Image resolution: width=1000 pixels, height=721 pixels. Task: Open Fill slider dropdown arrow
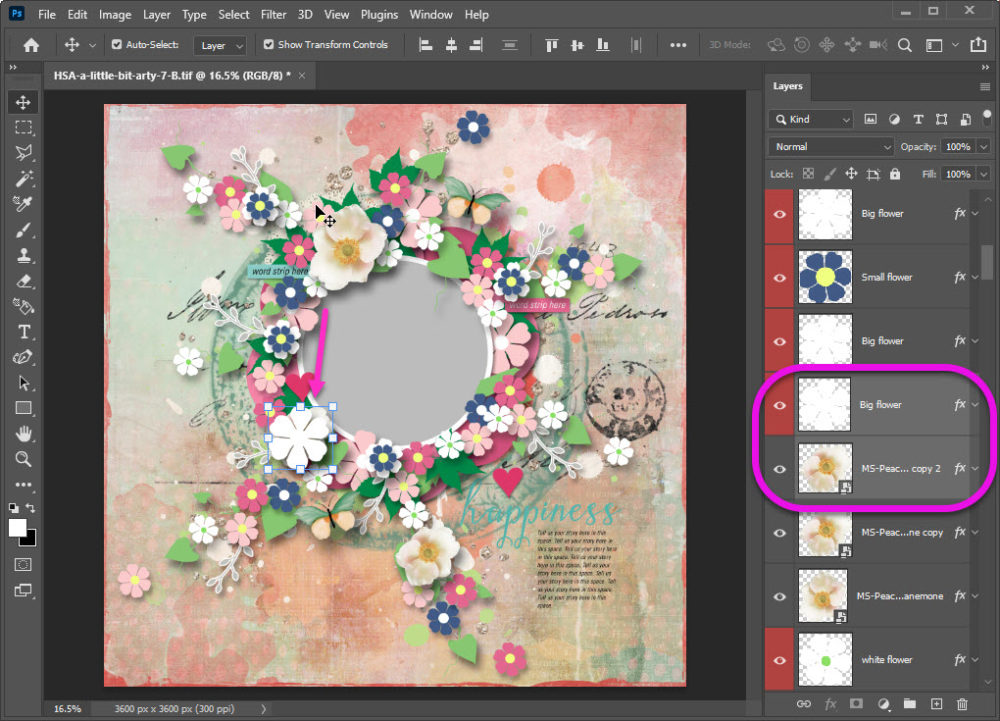(x=983, y=174)
